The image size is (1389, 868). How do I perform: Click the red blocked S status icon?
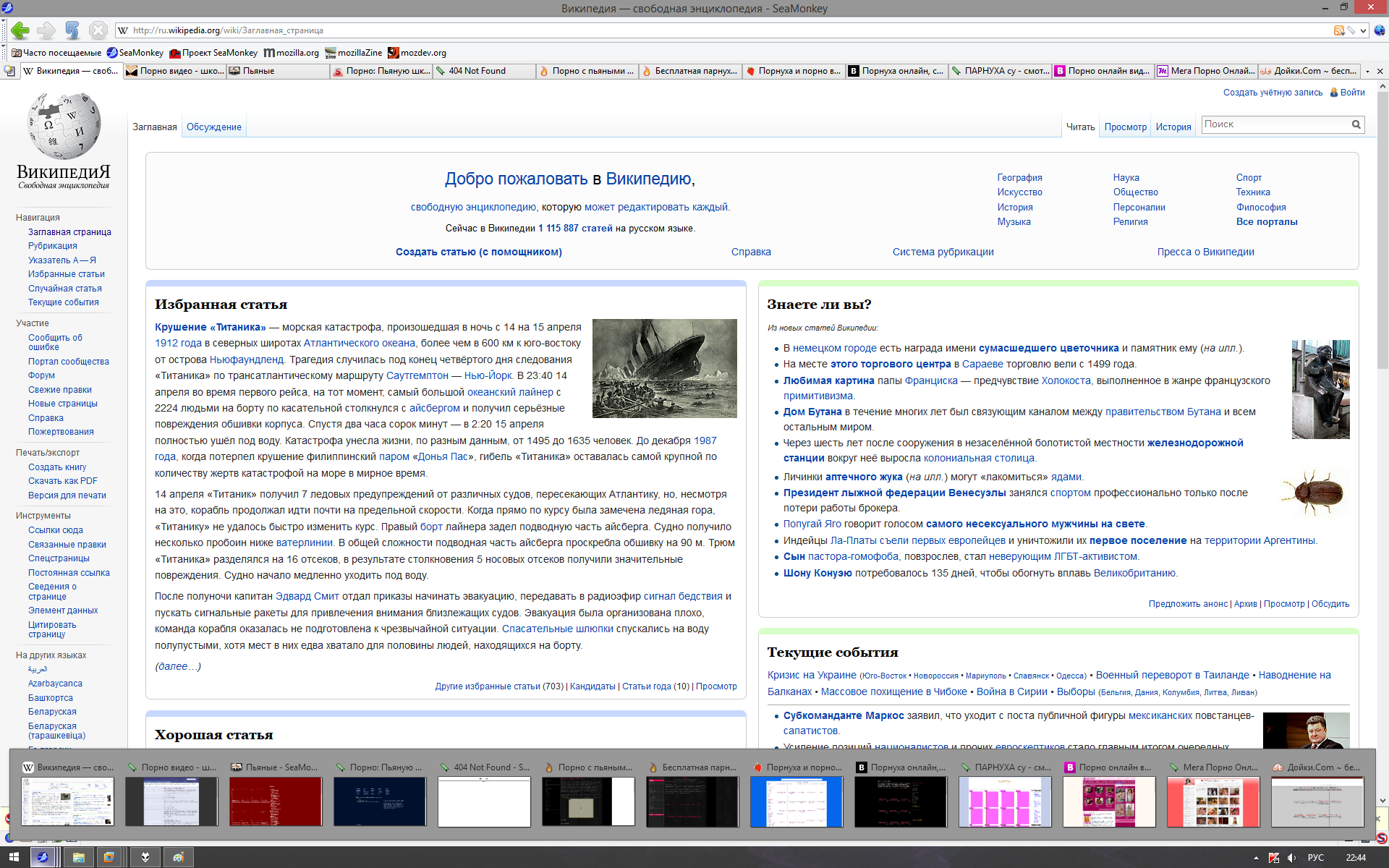tap(1380, 838)
